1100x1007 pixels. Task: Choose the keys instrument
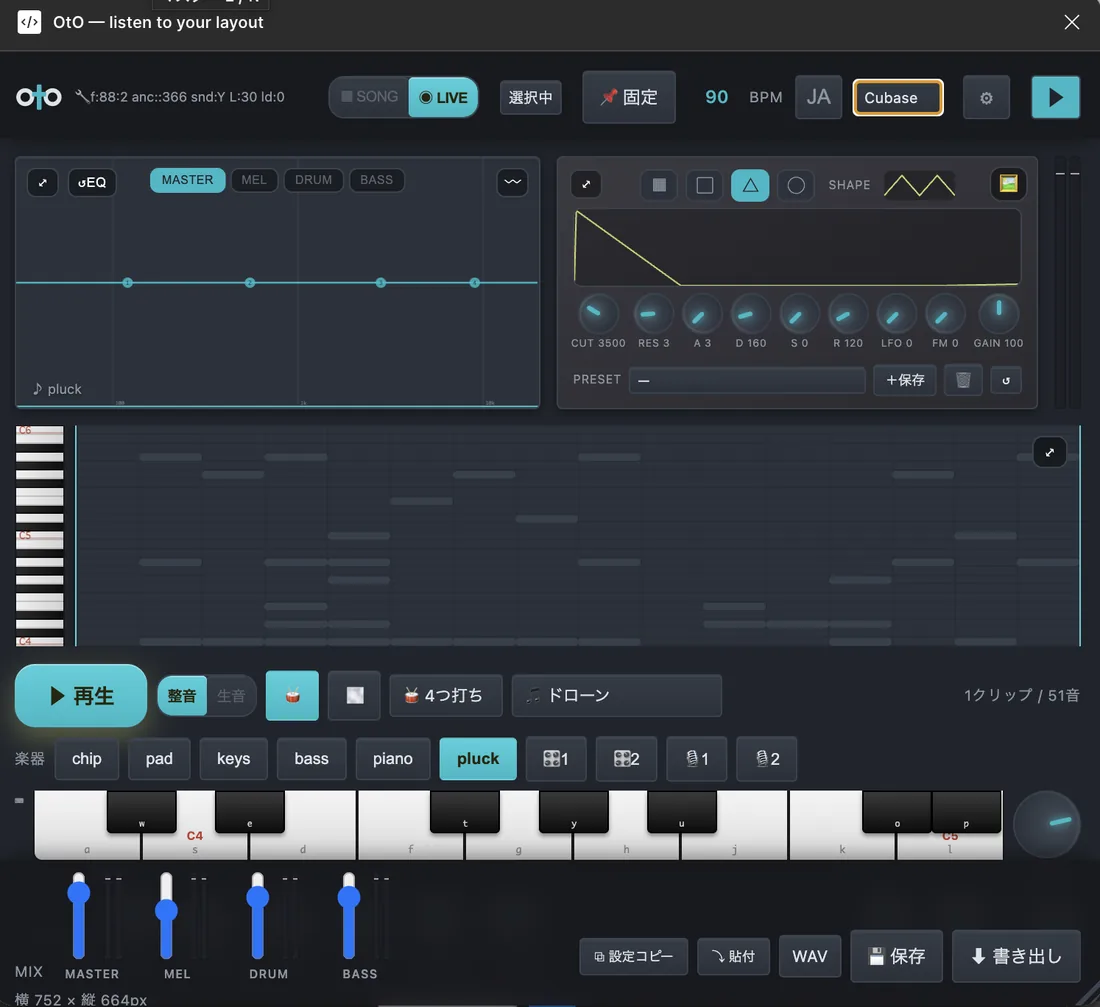(x=234, y=759)
